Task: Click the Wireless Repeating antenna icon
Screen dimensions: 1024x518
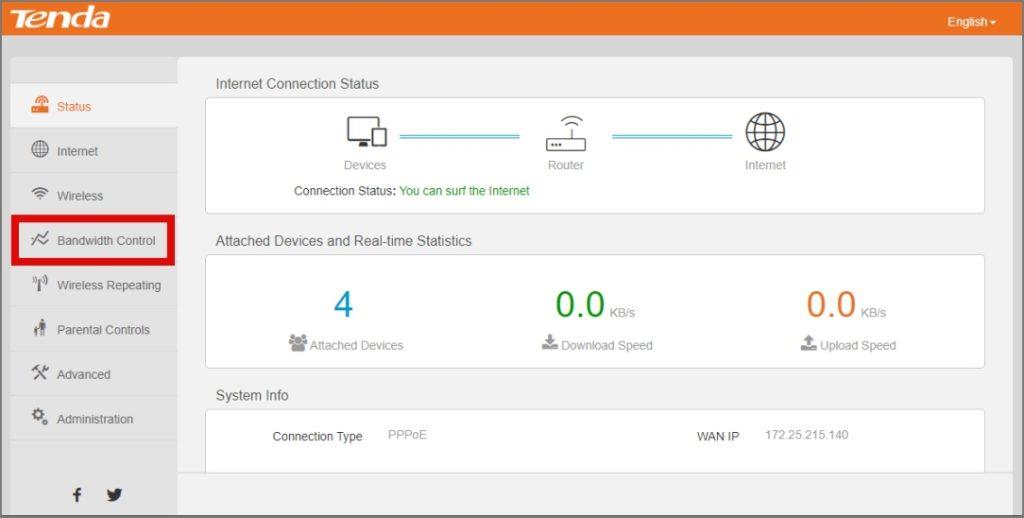Action: pos(40,283)
